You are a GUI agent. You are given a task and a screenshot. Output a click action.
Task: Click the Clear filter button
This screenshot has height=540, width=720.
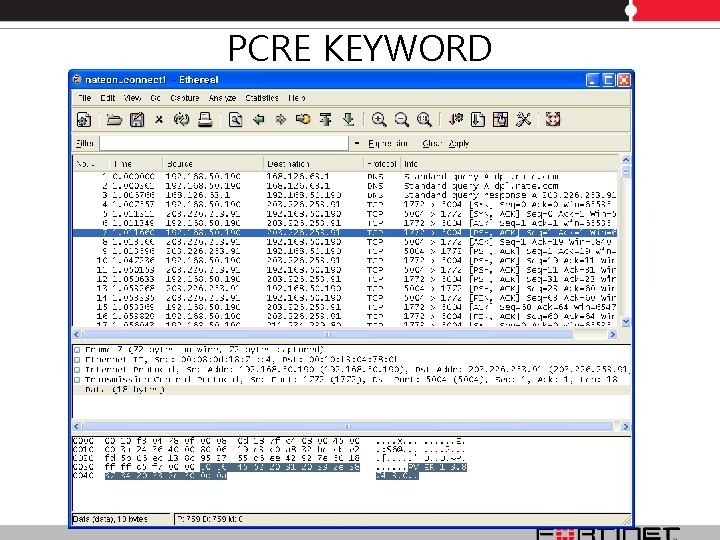[432, 144]
